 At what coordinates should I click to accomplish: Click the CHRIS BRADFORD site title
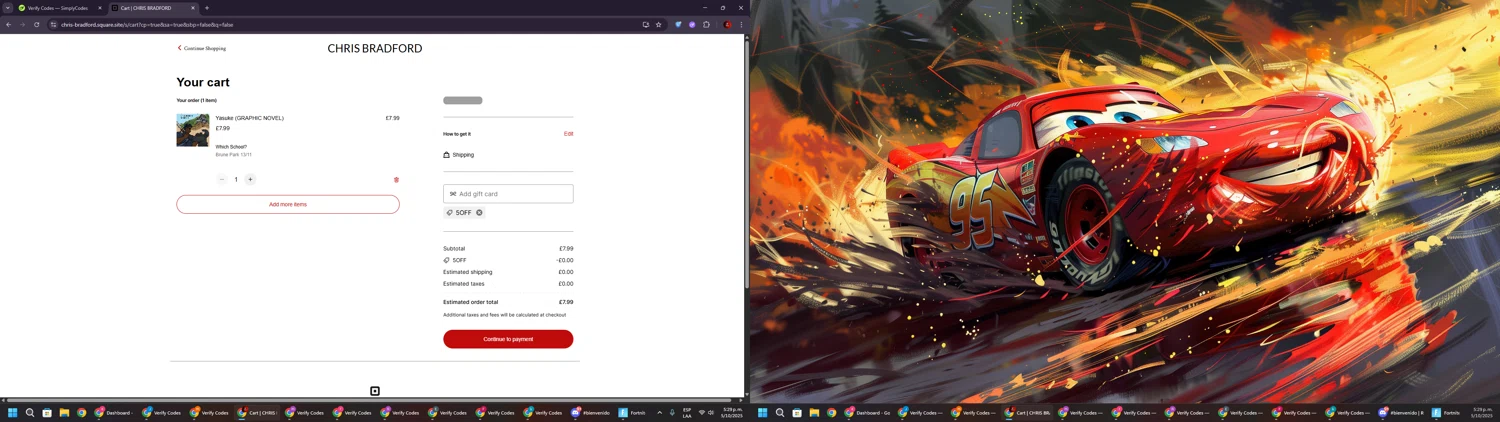(x=375, y=48)
